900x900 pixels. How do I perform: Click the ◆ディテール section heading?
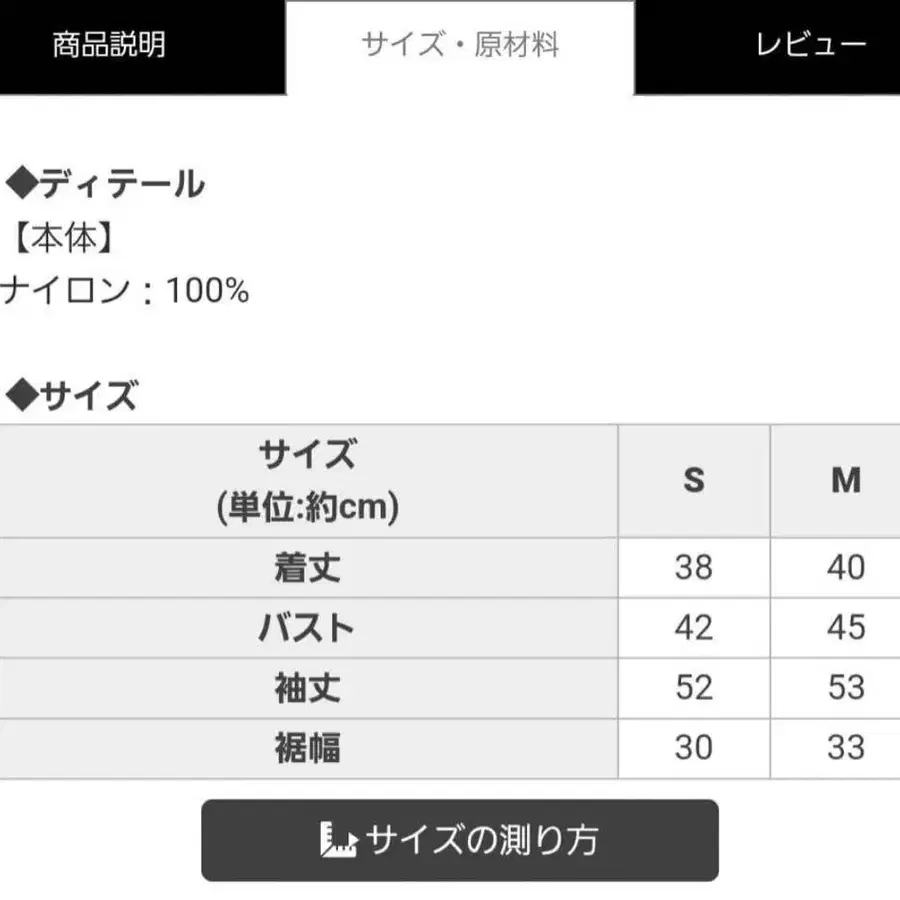click(x=106, y=184)
